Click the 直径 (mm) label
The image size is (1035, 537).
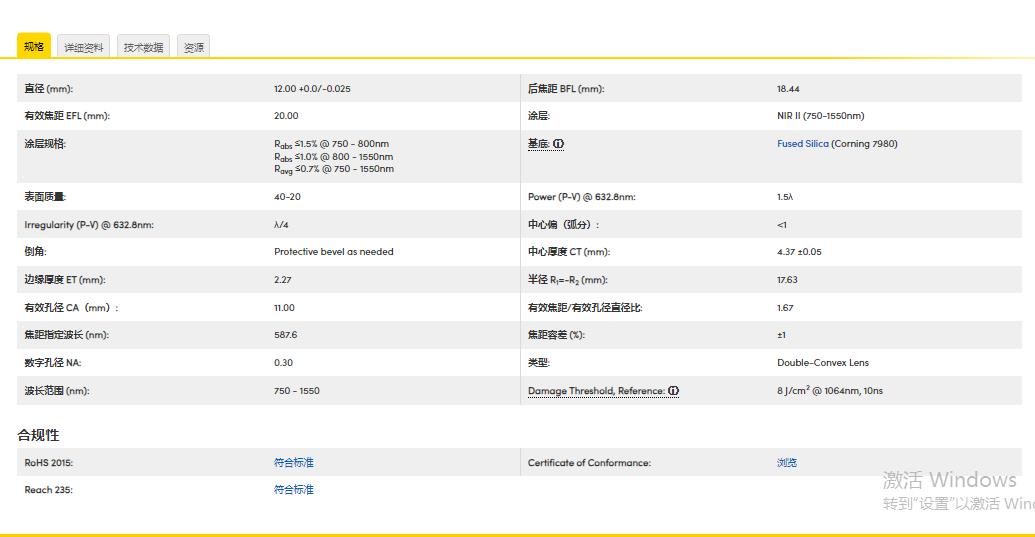pos(49,88)
